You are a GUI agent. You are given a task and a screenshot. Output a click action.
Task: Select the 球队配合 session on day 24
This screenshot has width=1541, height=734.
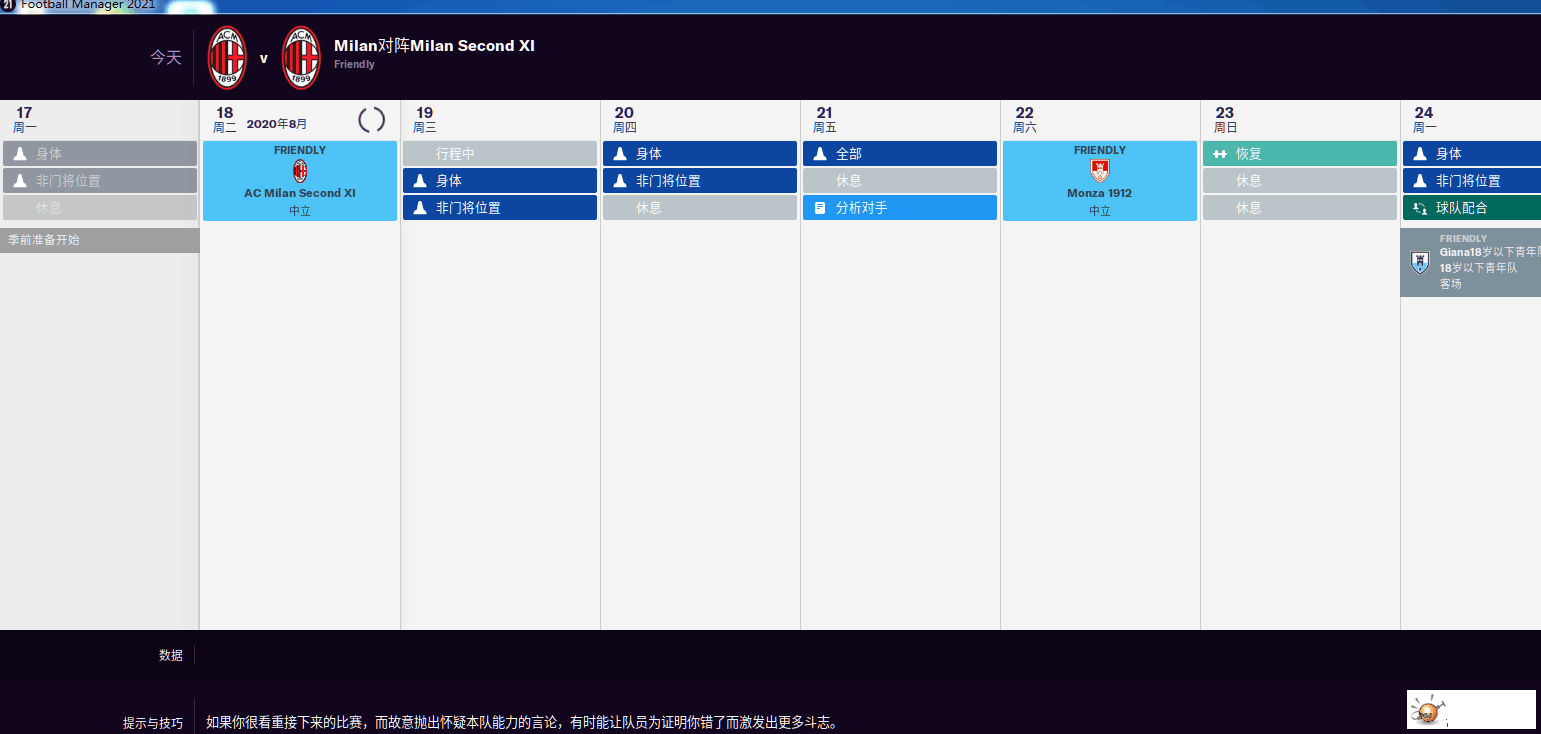pyautogui.click(x=1472, y=208)
